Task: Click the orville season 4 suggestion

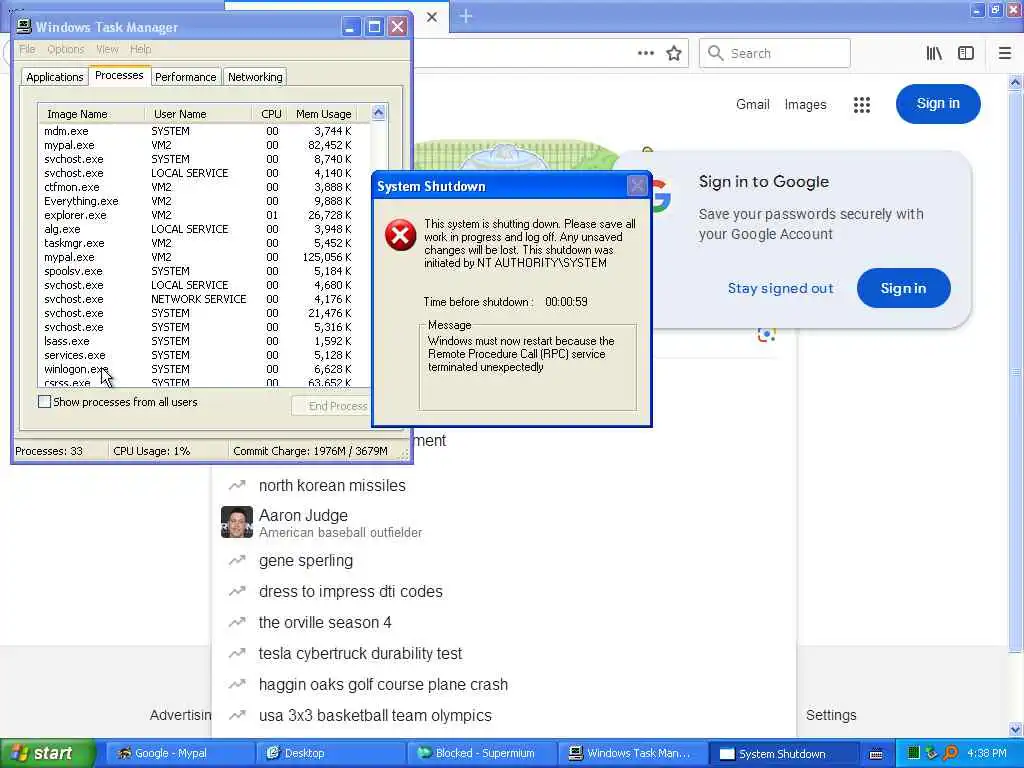Action: click(x=325, y=622)
